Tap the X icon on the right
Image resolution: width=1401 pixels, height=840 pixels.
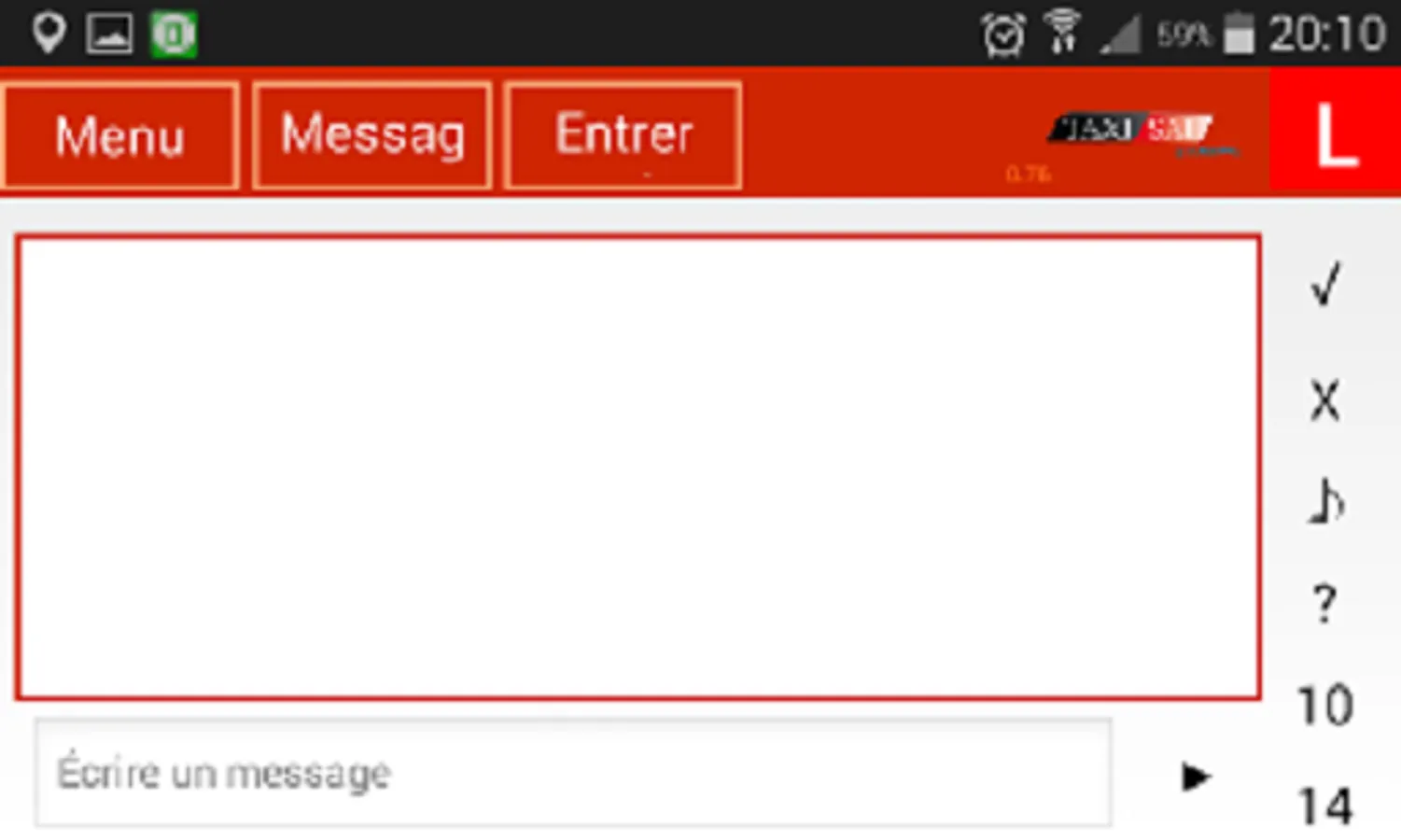click(x=1325, y=401)
